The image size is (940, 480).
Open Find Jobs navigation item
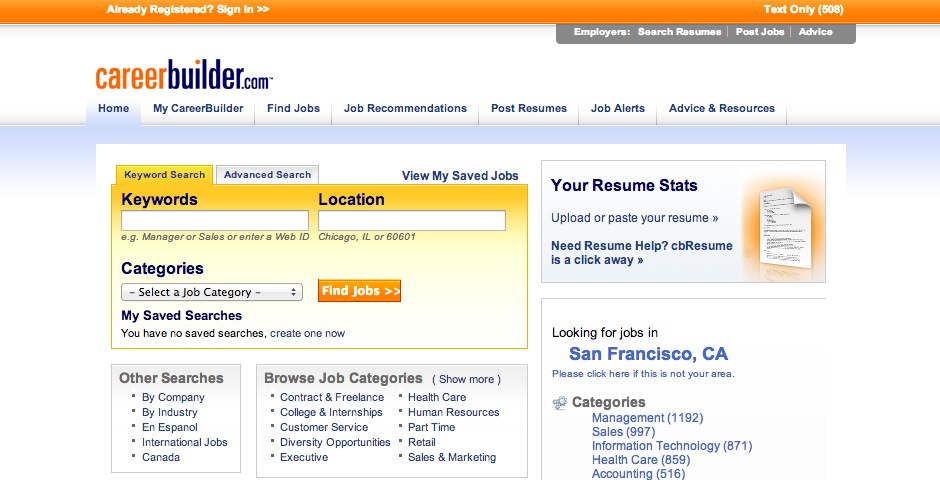[293, 108]
